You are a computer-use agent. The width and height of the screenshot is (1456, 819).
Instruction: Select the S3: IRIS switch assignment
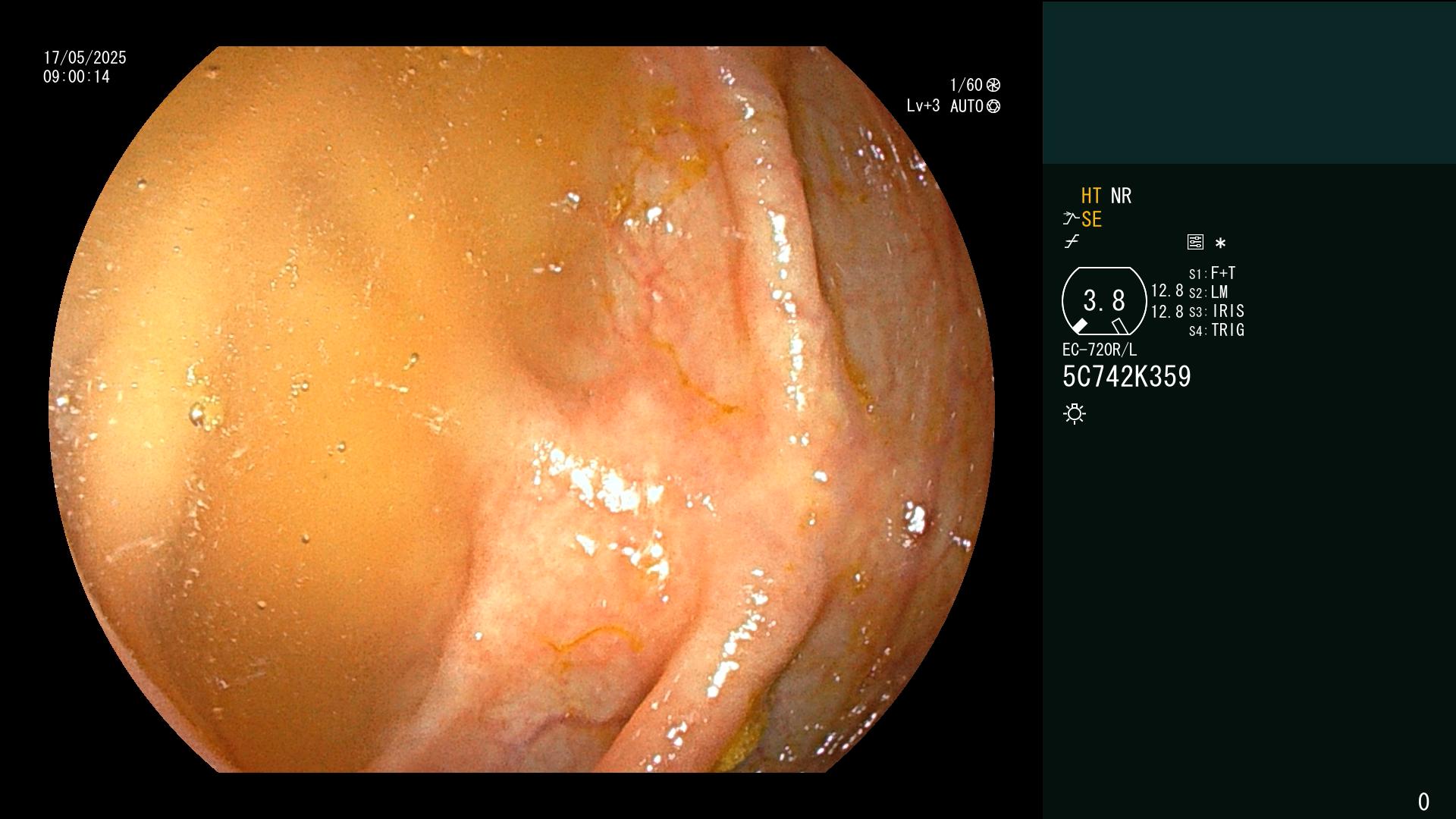[x=1216, y=311]
